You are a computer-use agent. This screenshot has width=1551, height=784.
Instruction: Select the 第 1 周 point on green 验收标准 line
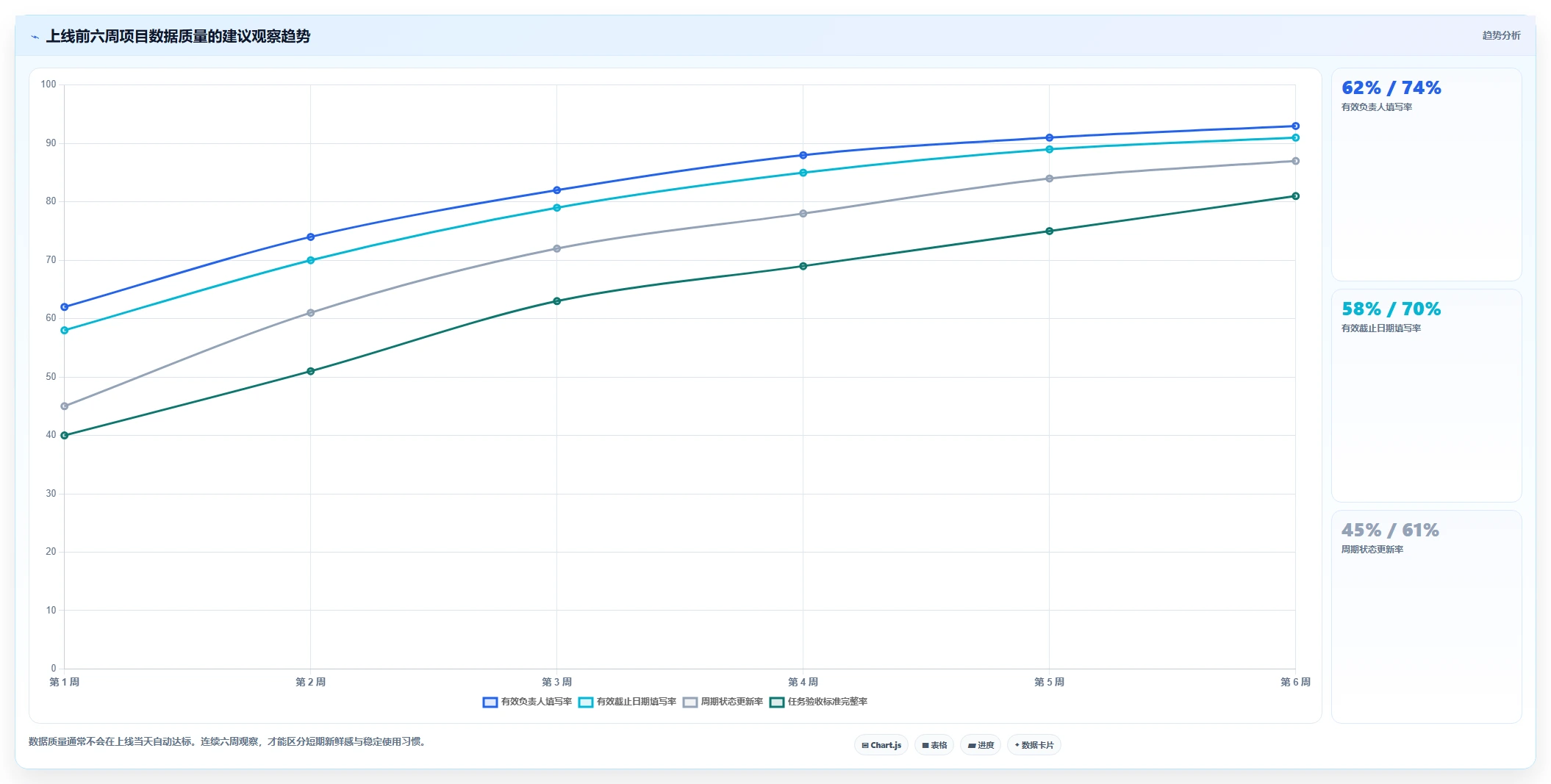65,436
